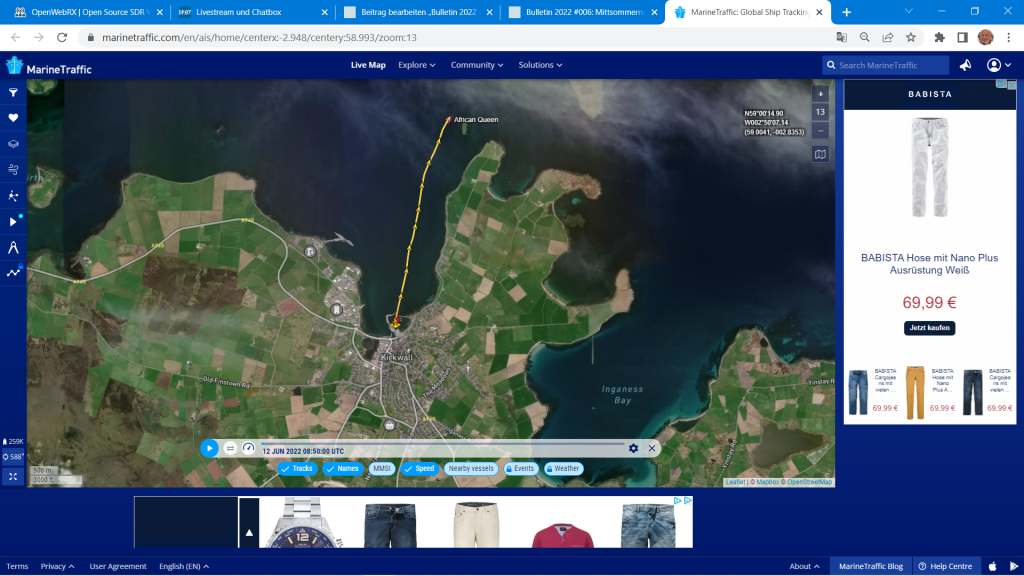Click the map type icon below zoom
The height and width of the screenshot is (576, 1024).
coord(820,154)
